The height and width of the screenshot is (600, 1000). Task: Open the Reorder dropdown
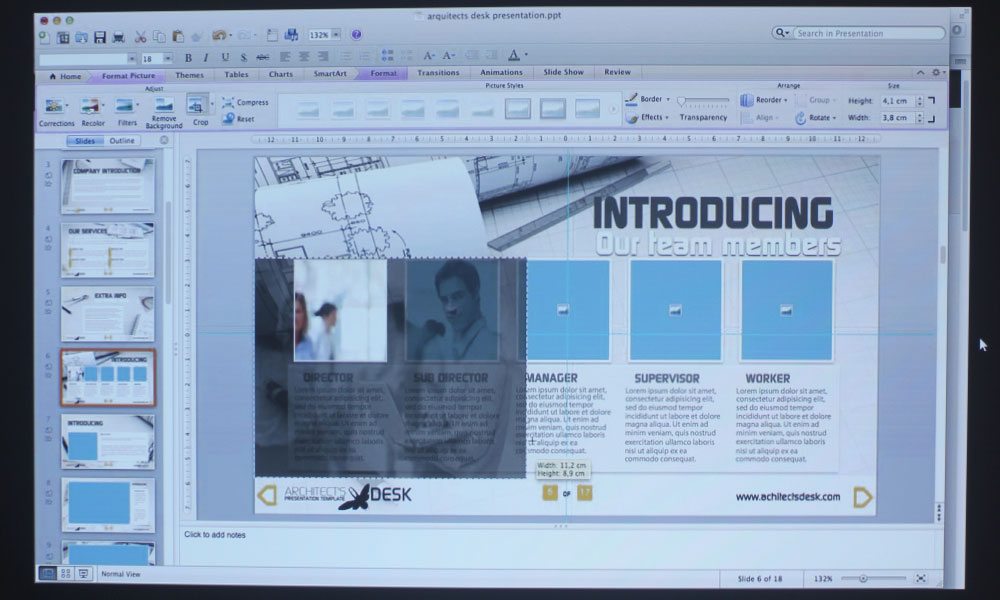(763, 100)
